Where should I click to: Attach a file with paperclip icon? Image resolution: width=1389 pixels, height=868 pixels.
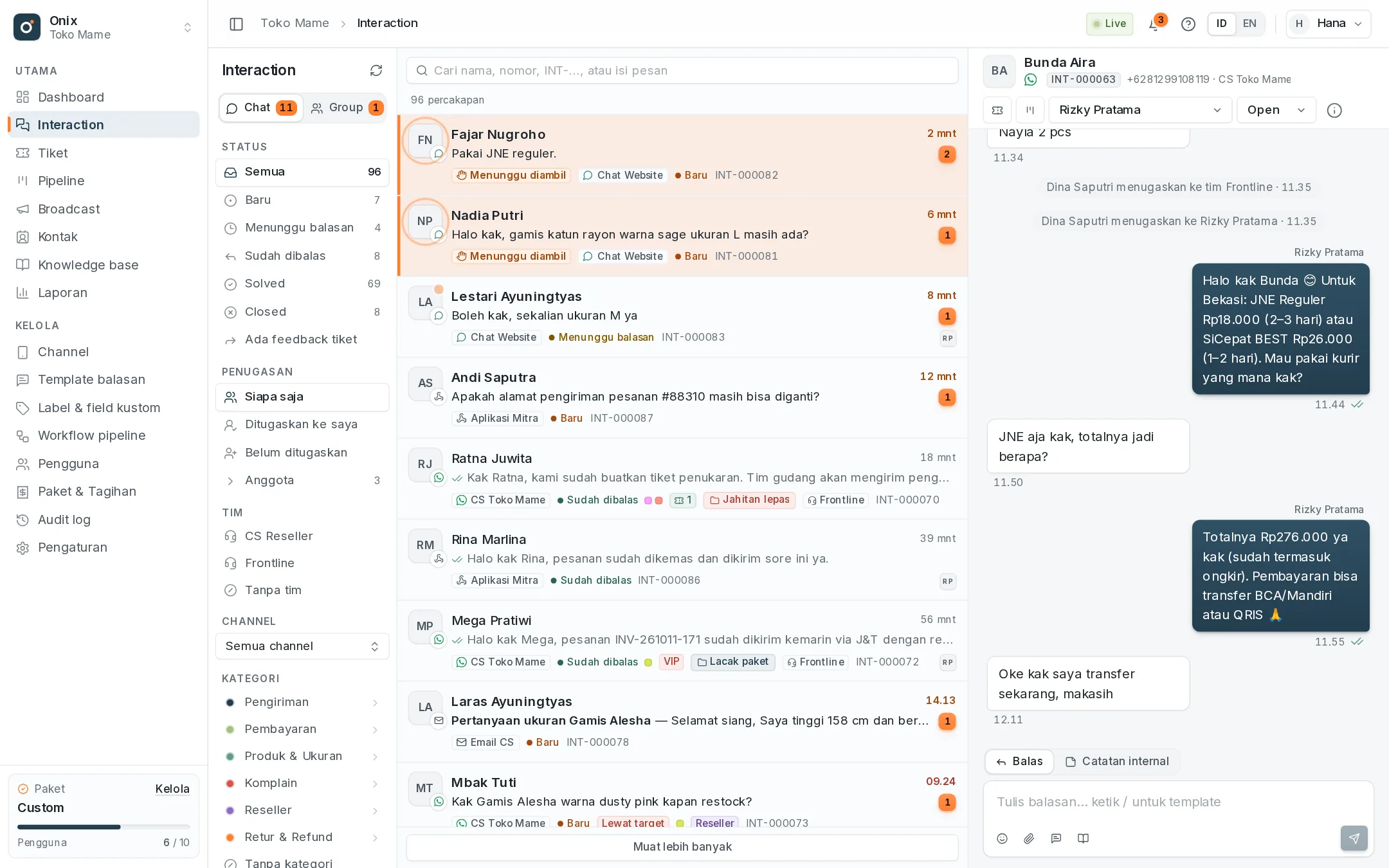click(1029, 838)
